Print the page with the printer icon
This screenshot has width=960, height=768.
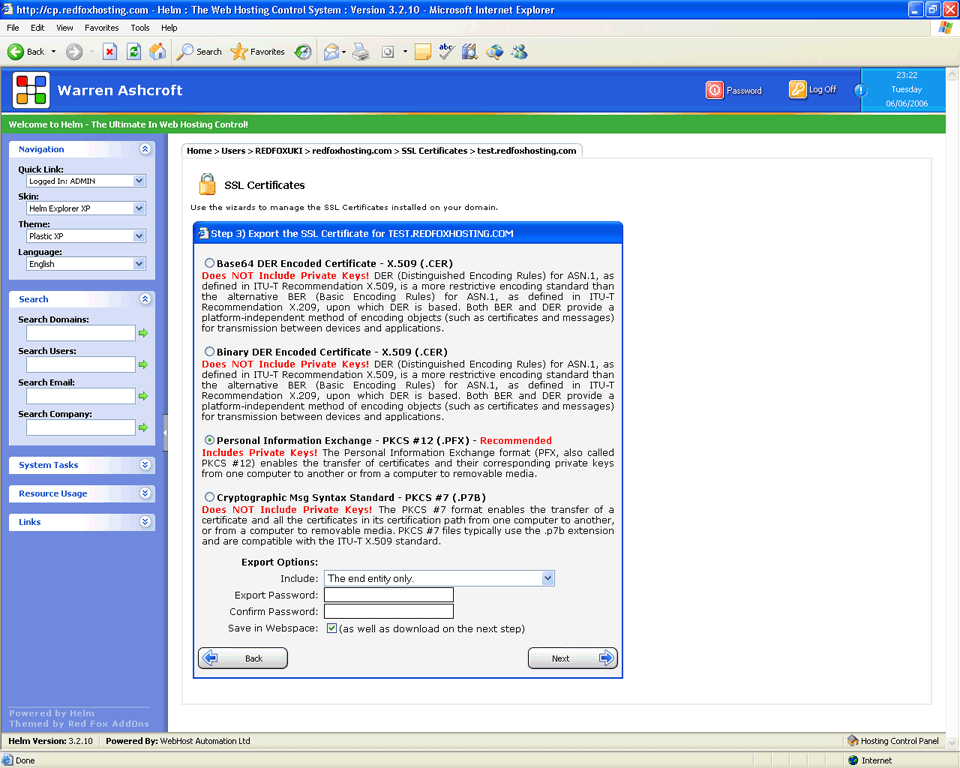[361, 52]
